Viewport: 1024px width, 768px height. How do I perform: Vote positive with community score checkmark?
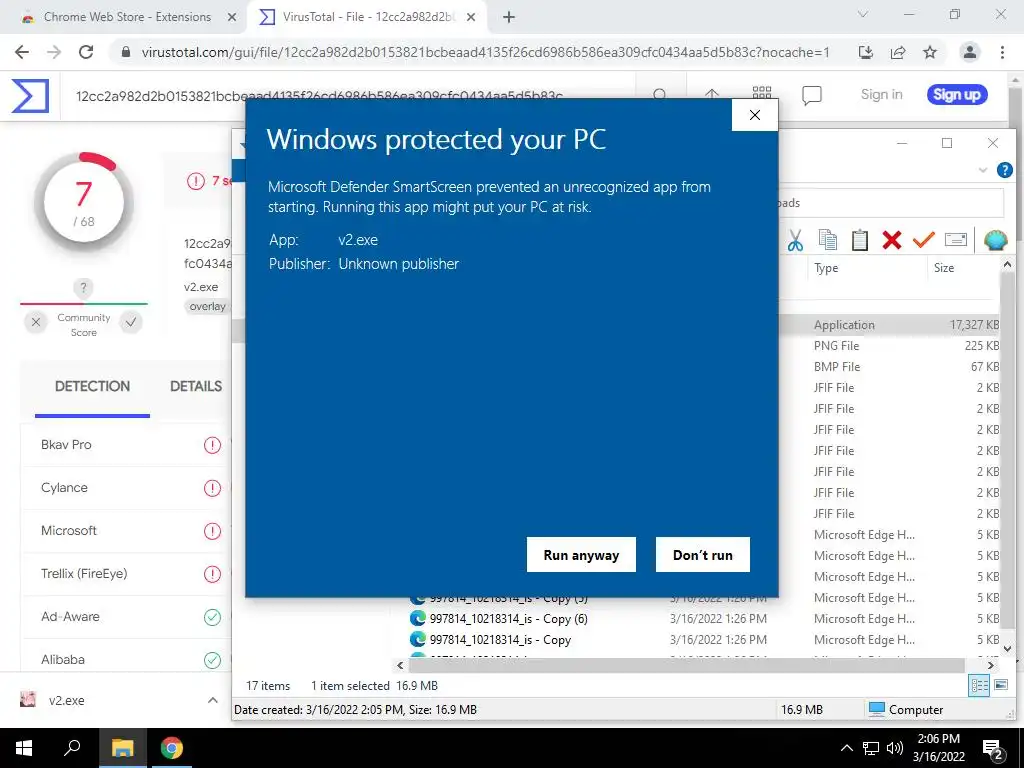[x=131, y=322]
